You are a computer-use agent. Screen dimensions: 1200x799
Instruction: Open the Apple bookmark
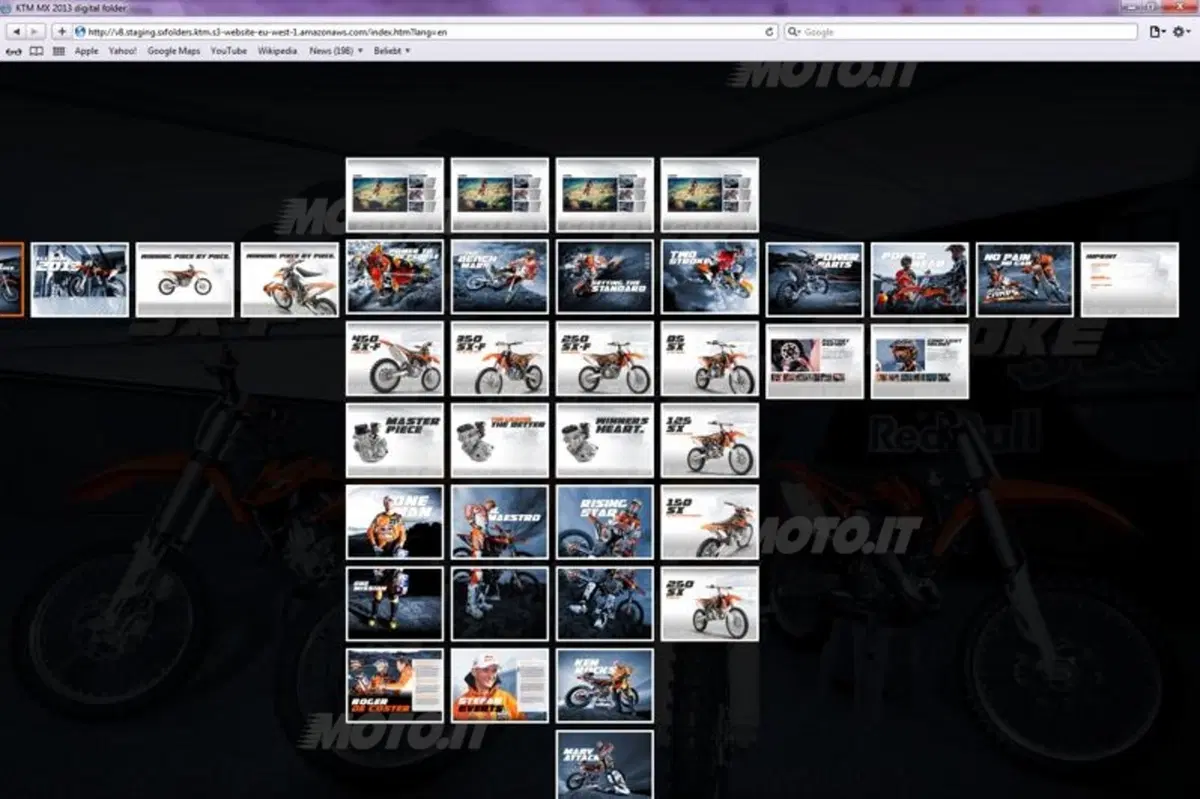[86, 51]
